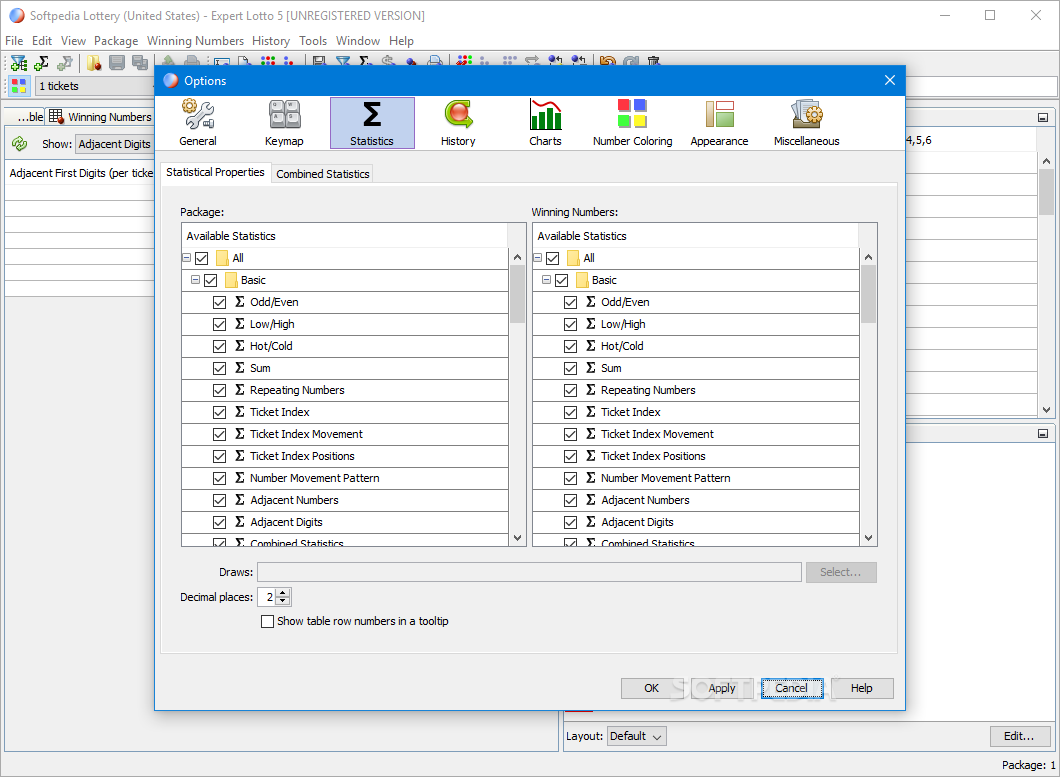Click the Winning Numbers list scrollbar thumb

[868, 294]
